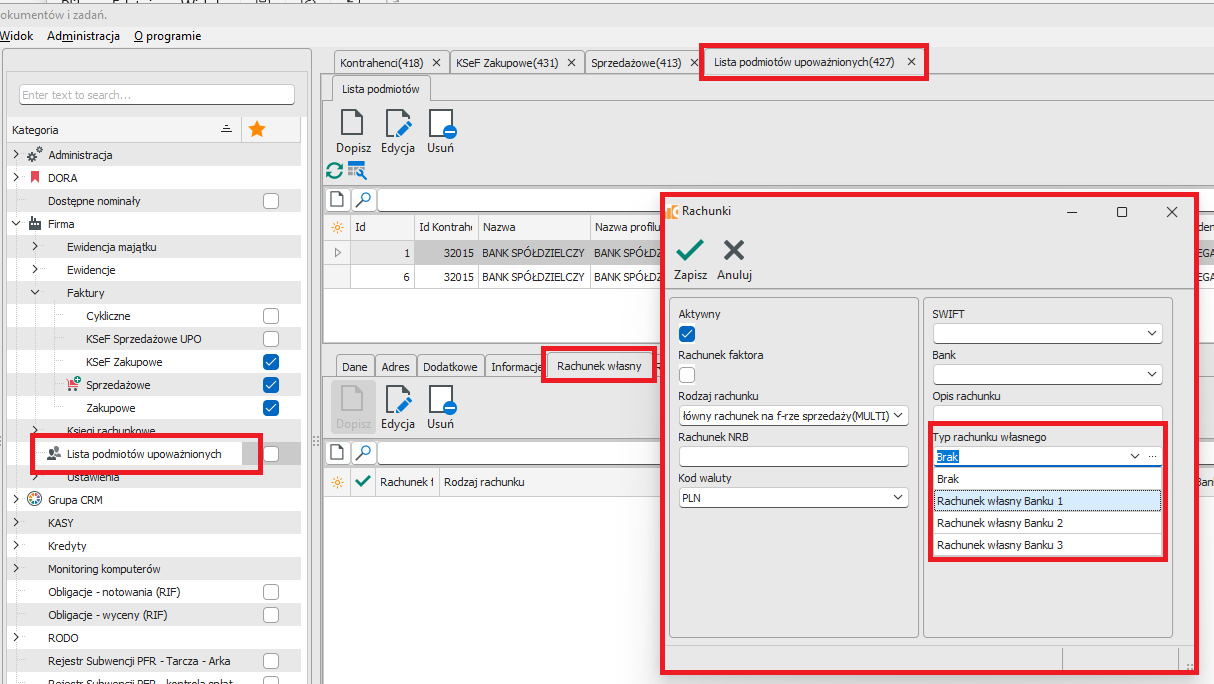Open the table search icon beside refresh
The height and width of the screenshot is (684, 1214).
[357, 171]
